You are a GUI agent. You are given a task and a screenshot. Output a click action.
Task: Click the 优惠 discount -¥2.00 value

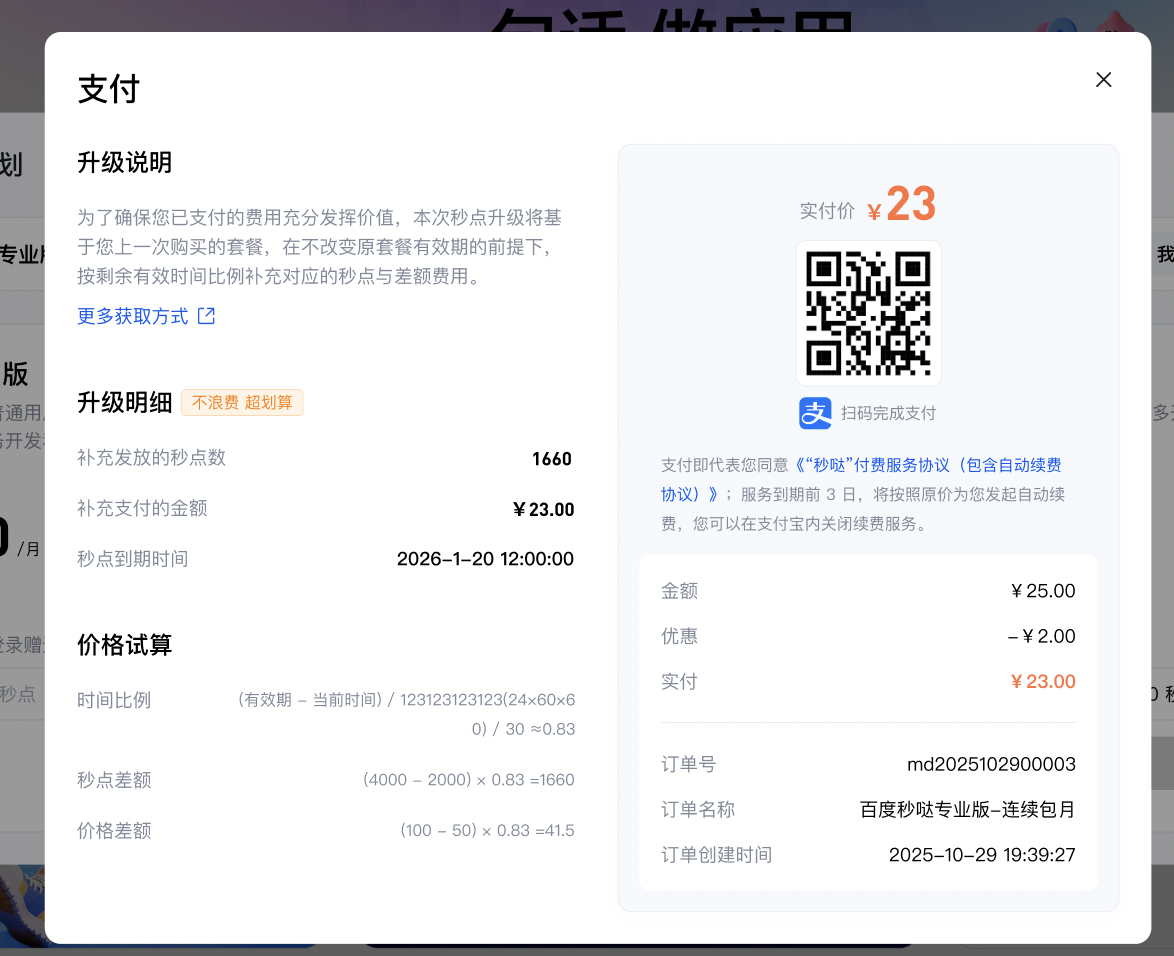[1041, 637]
